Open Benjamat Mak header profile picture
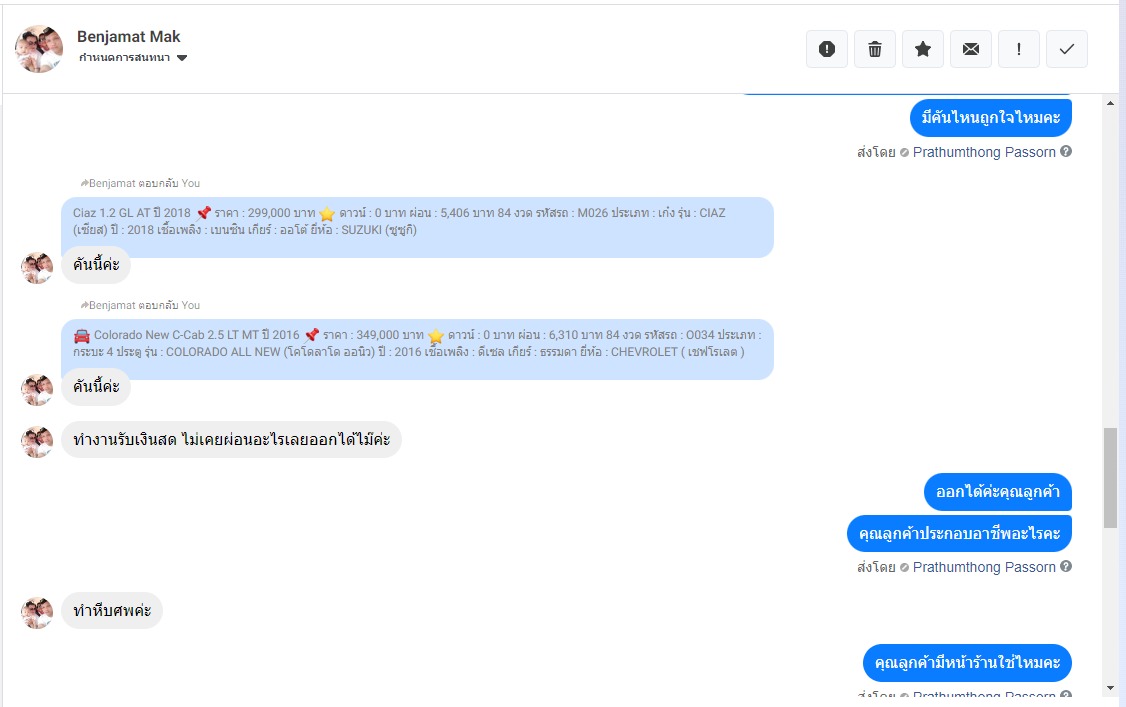This screenshot has height=707, width=1126. click(39, 49)
